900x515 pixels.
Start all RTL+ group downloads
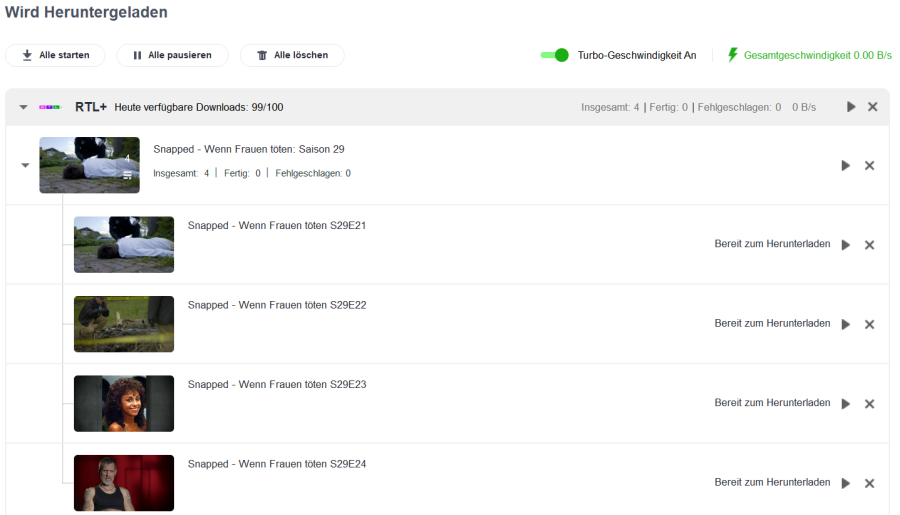coord(851,107)
